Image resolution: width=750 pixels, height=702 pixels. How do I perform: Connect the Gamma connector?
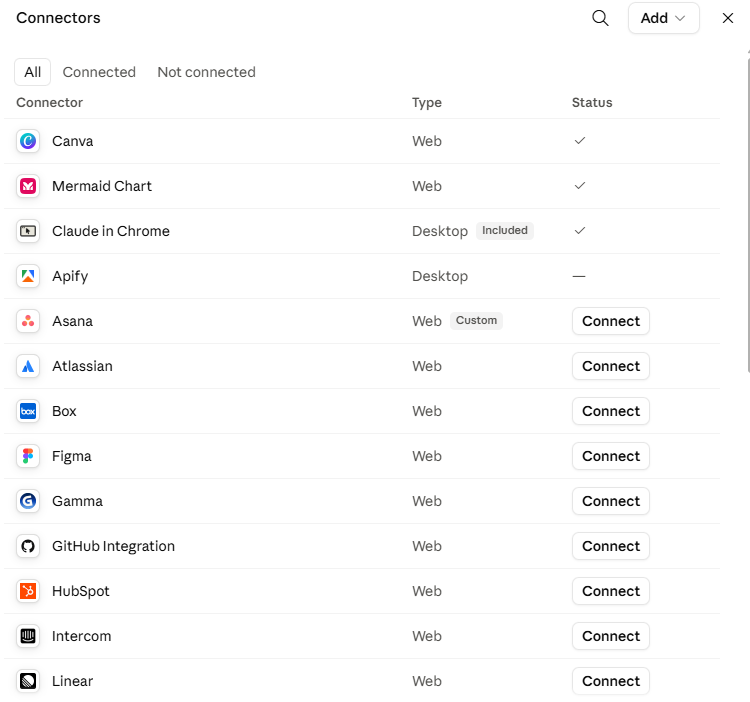611,501
